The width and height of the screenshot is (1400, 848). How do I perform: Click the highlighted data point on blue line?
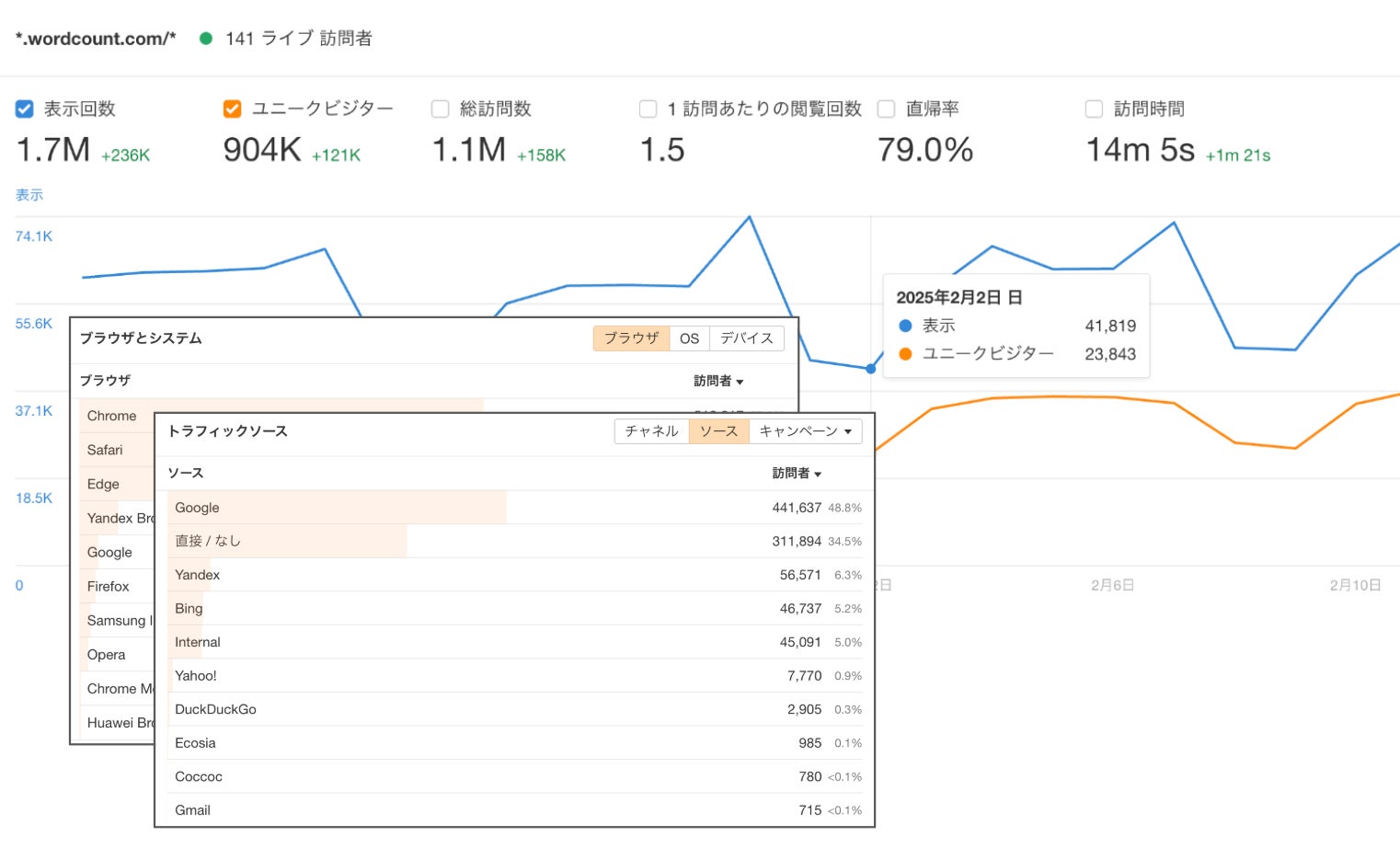871,369
